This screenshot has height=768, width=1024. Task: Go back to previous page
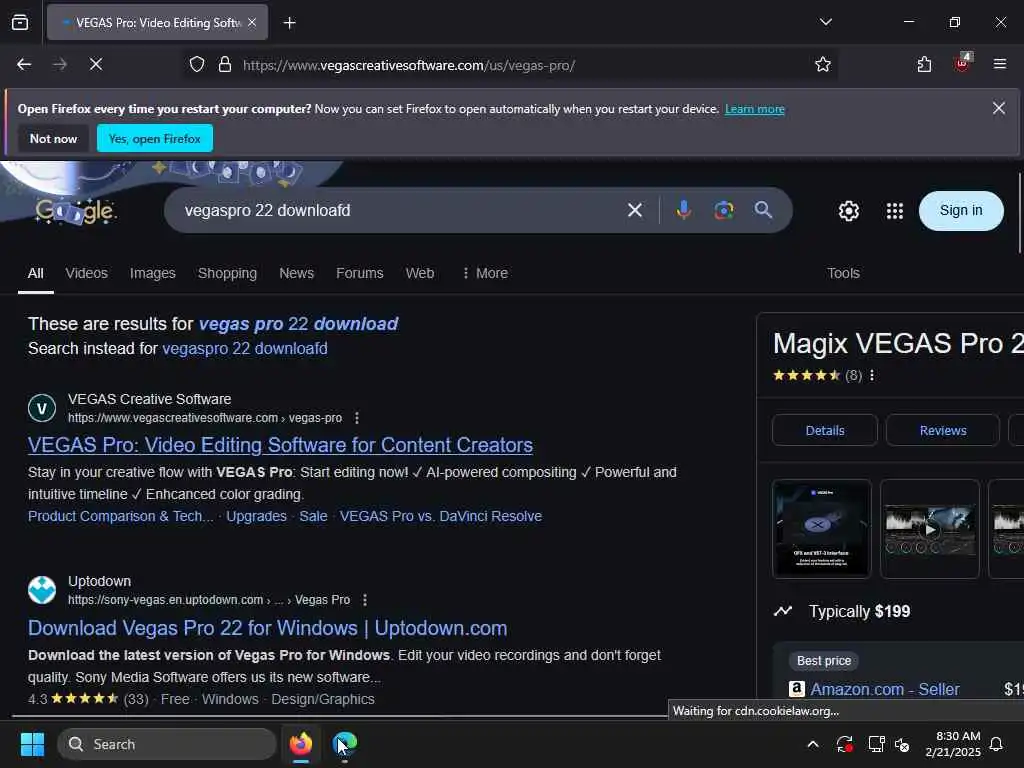[24, 65]
